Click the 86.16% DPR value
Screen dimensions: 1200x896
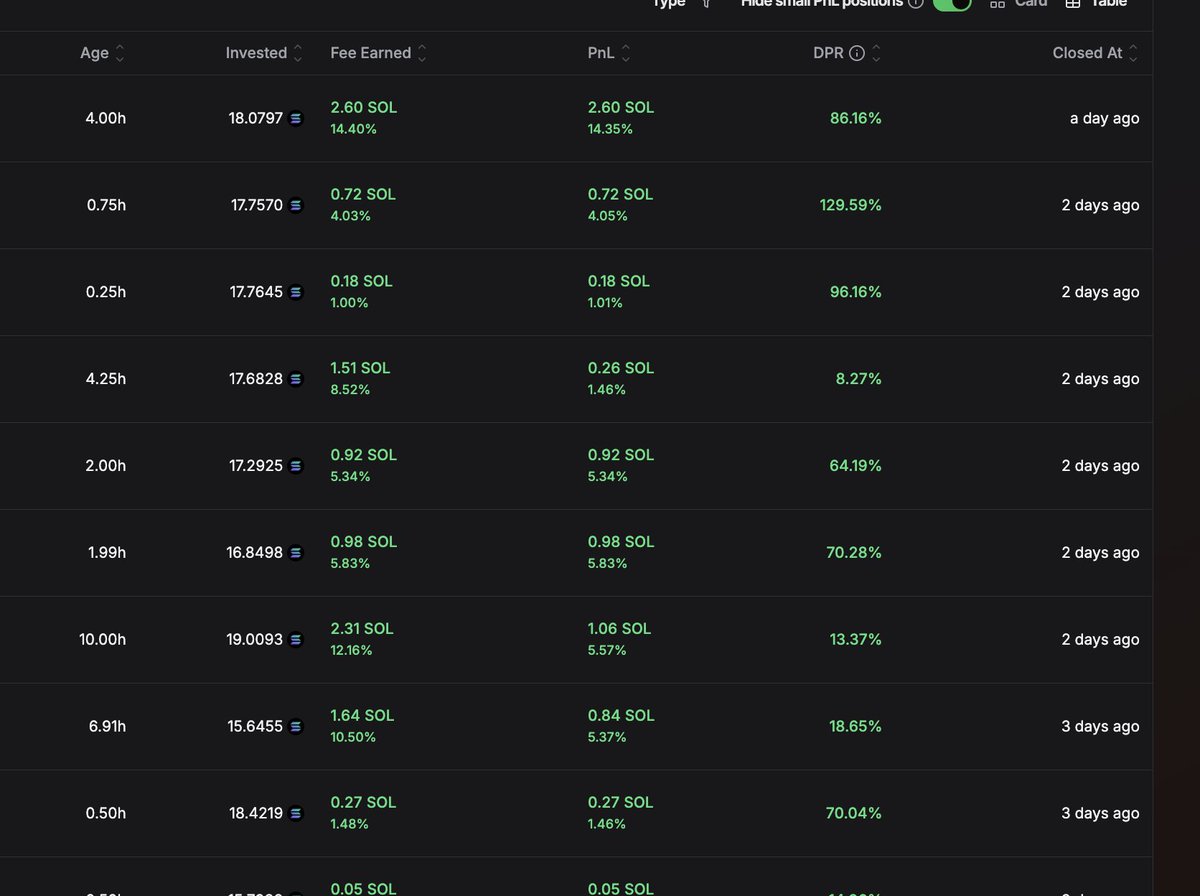tap(856, 119)
